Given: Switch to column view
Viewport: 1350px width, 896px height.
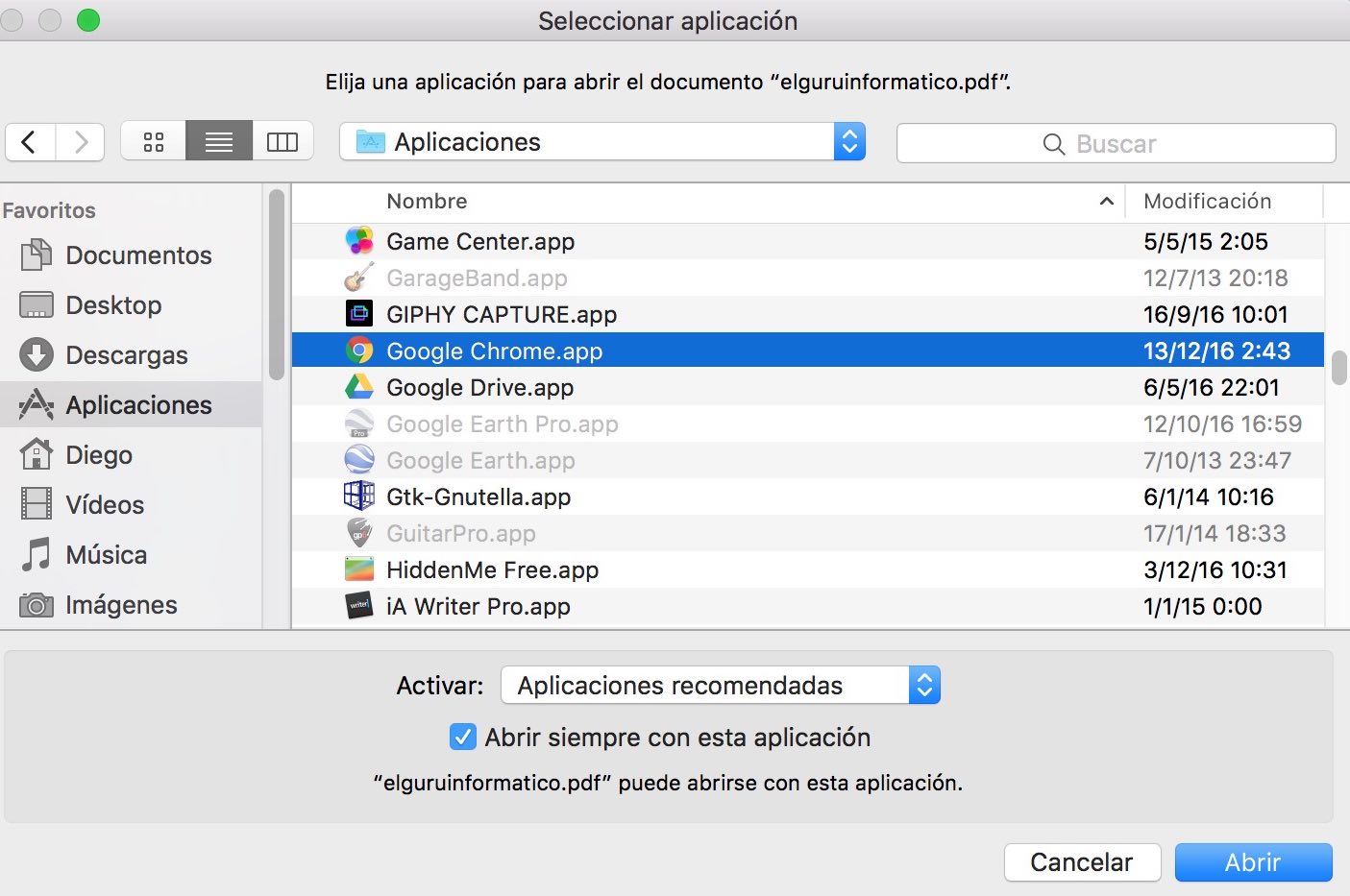Looking at the screenshot, I should point(282,142).
